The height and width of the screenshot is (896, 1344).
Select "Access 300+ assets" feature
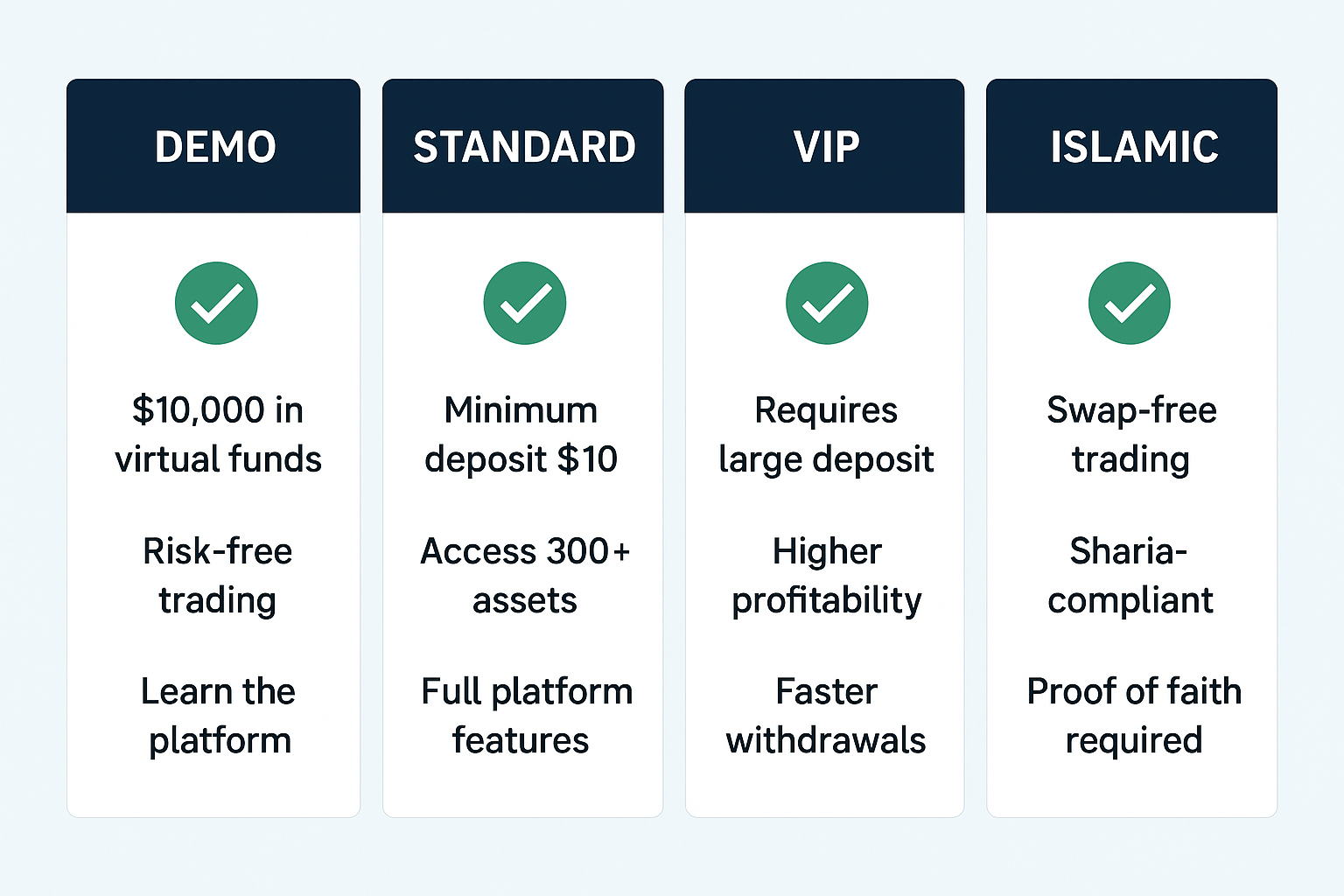pos(524,575)
